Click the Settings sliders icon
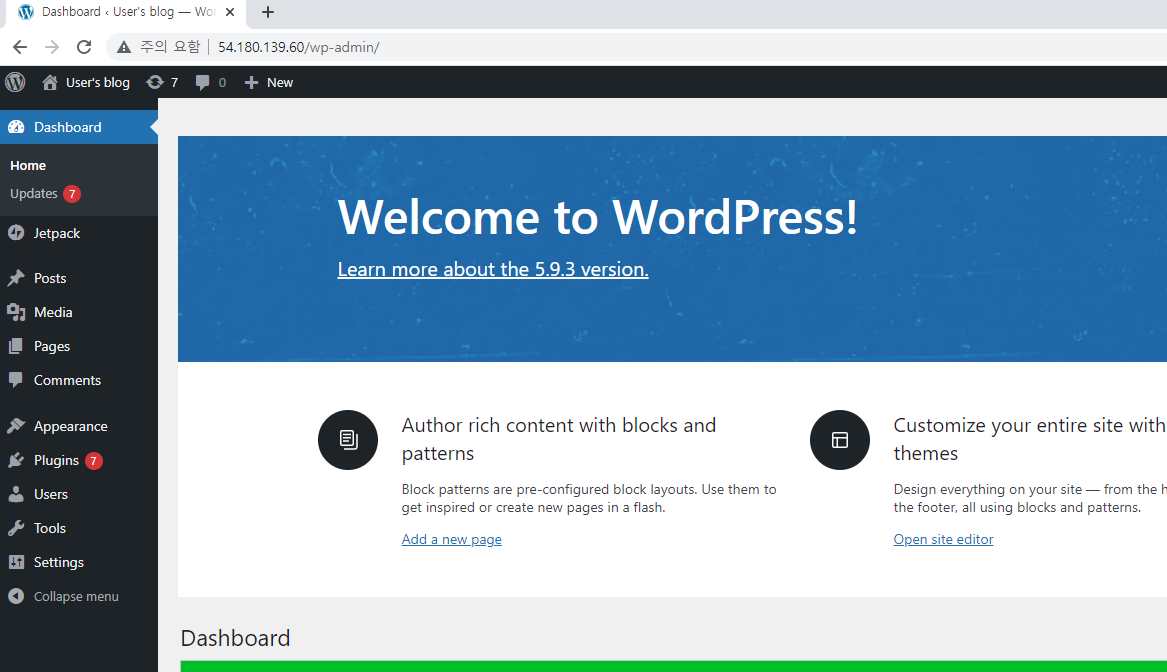The width and height of the screenshot is (1167, 672). 16,562
